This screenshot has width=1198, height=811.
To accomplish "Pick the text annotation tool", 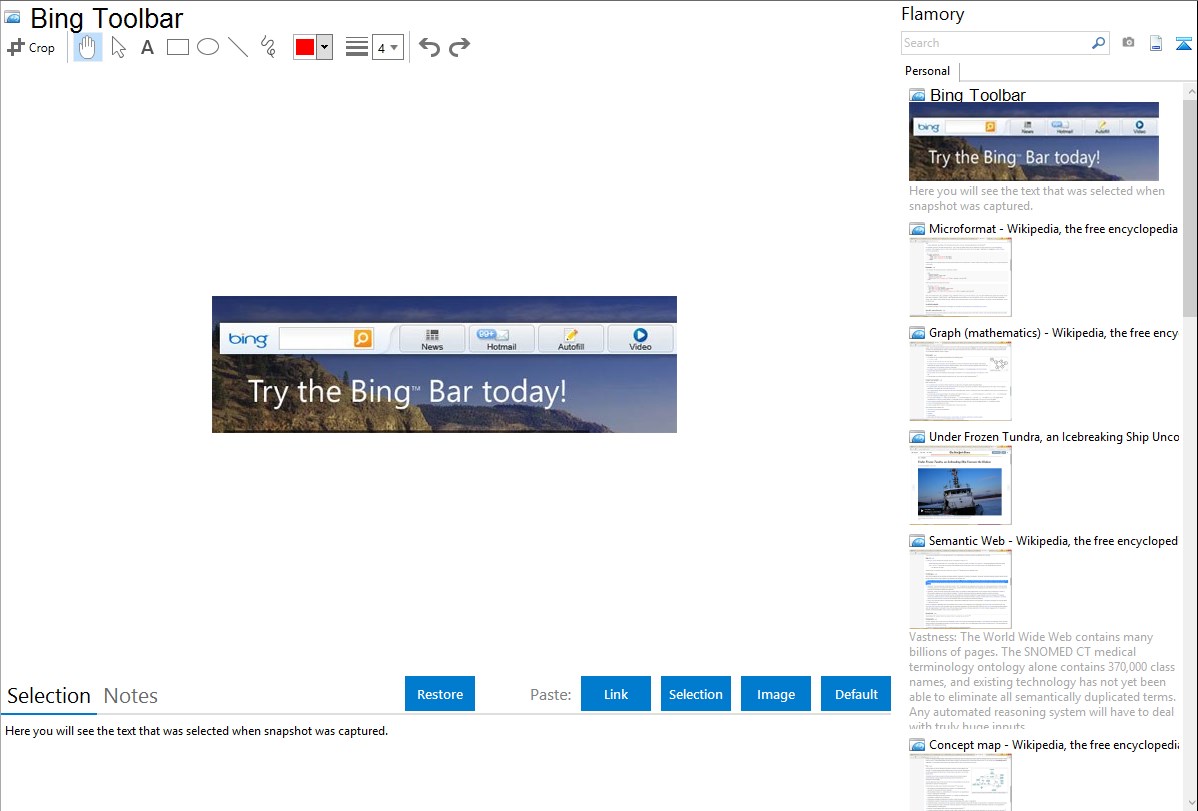I will 147,47.
